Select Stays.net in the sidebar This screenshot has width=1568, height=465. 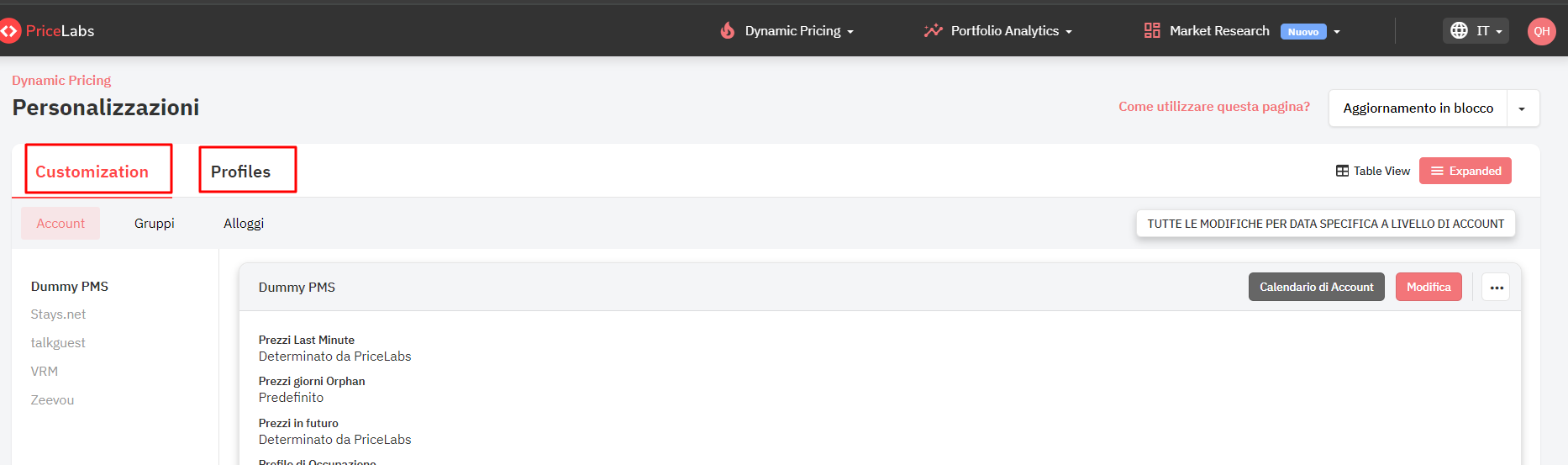click(x=58, y=314)
